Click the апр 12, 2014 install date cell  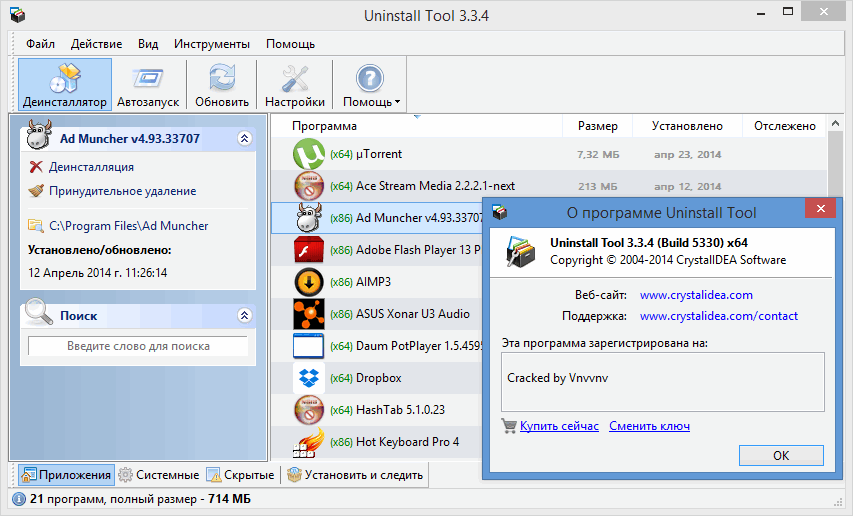688,186
